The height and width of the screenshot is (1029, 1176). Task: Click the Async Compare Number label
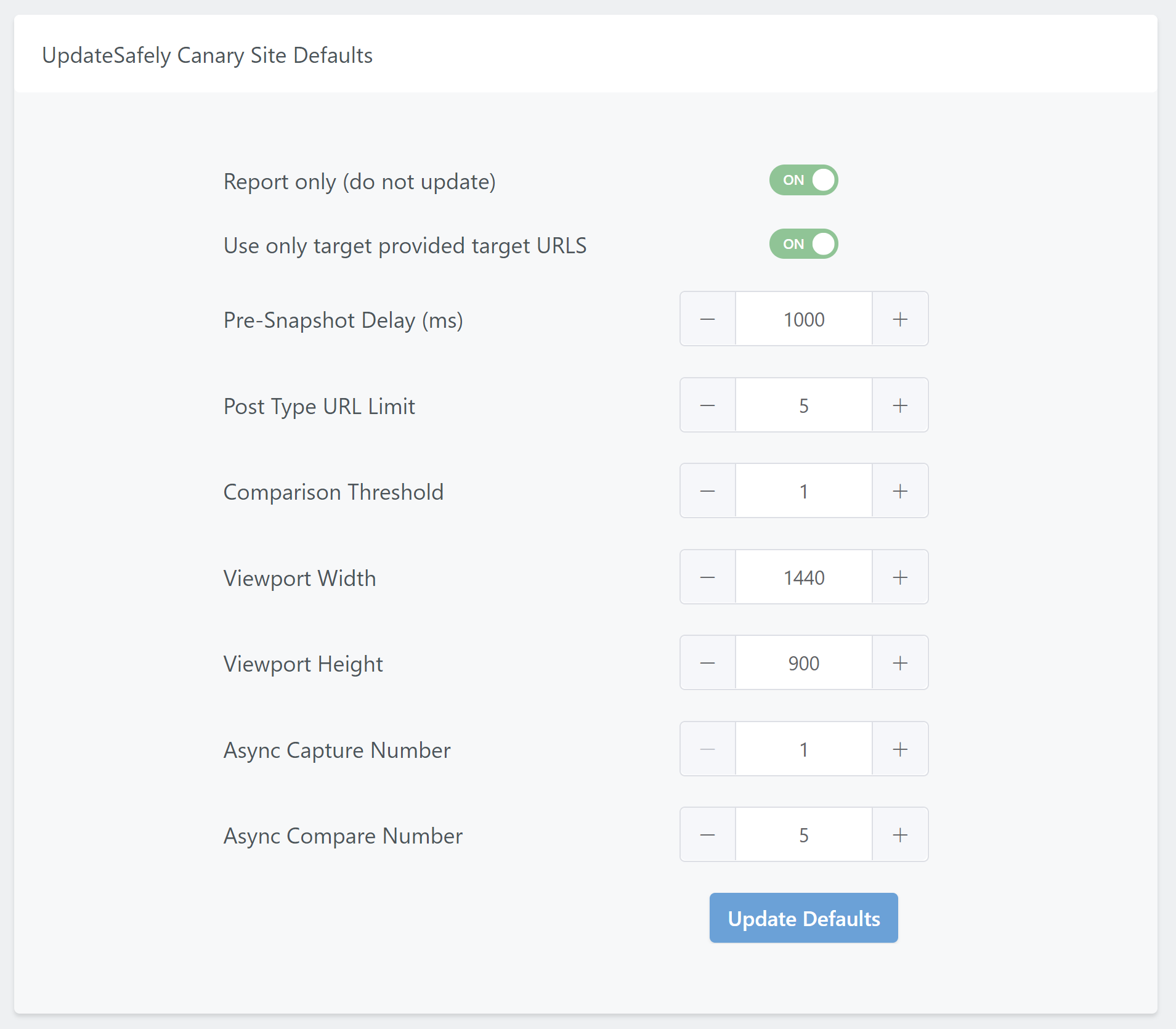(343, 836)
